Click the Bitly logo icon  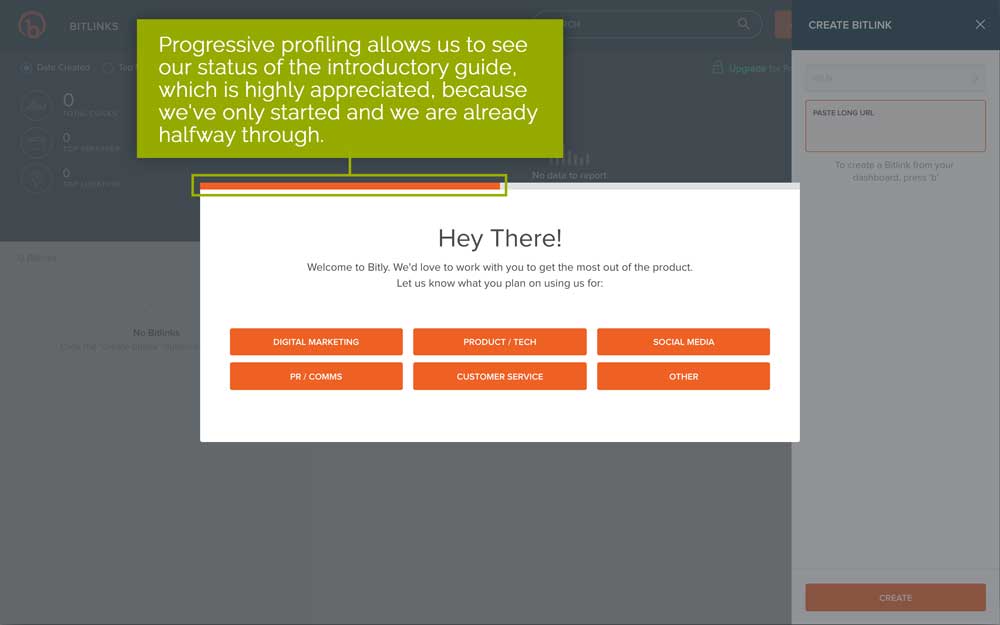[x=32, y=26]
